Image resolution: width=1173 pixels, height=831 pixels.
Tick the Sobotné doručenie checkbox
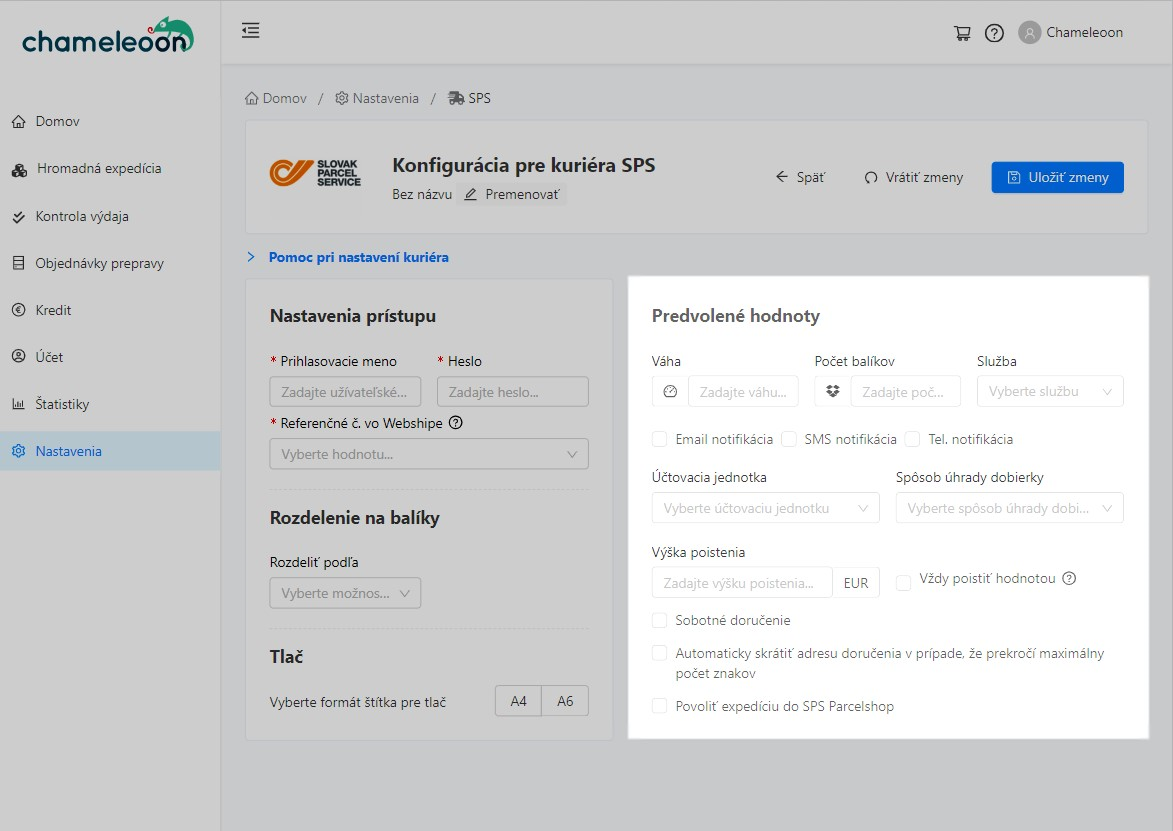pyautogui.click(x=660, y=620)
